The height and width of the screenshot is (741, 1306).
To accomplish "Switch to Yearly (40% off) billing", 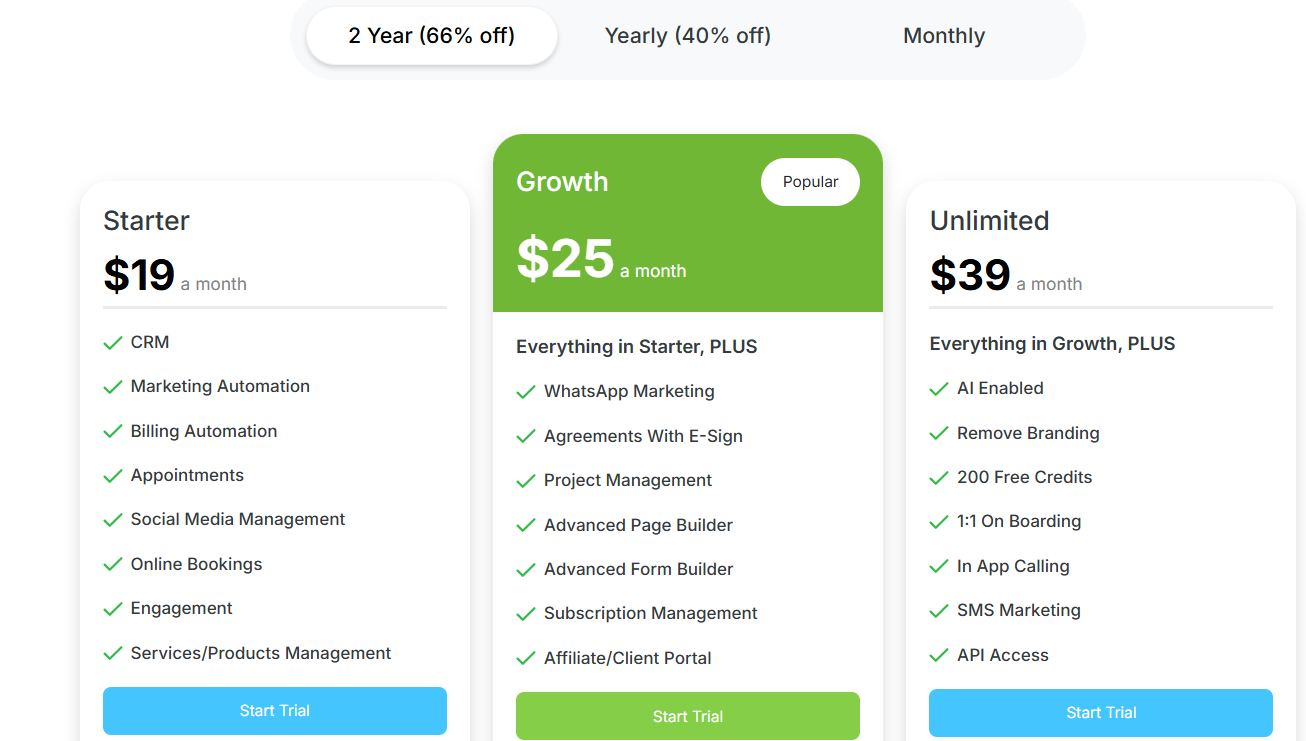I will (688, 36).
